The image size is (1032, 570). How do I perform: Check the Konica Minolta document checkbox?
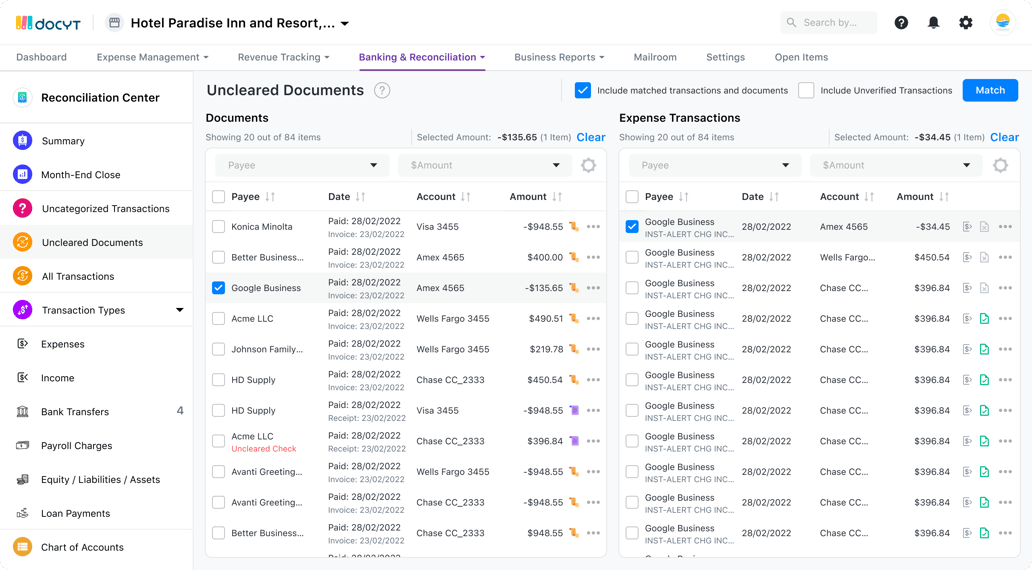(x=219, y=226)
